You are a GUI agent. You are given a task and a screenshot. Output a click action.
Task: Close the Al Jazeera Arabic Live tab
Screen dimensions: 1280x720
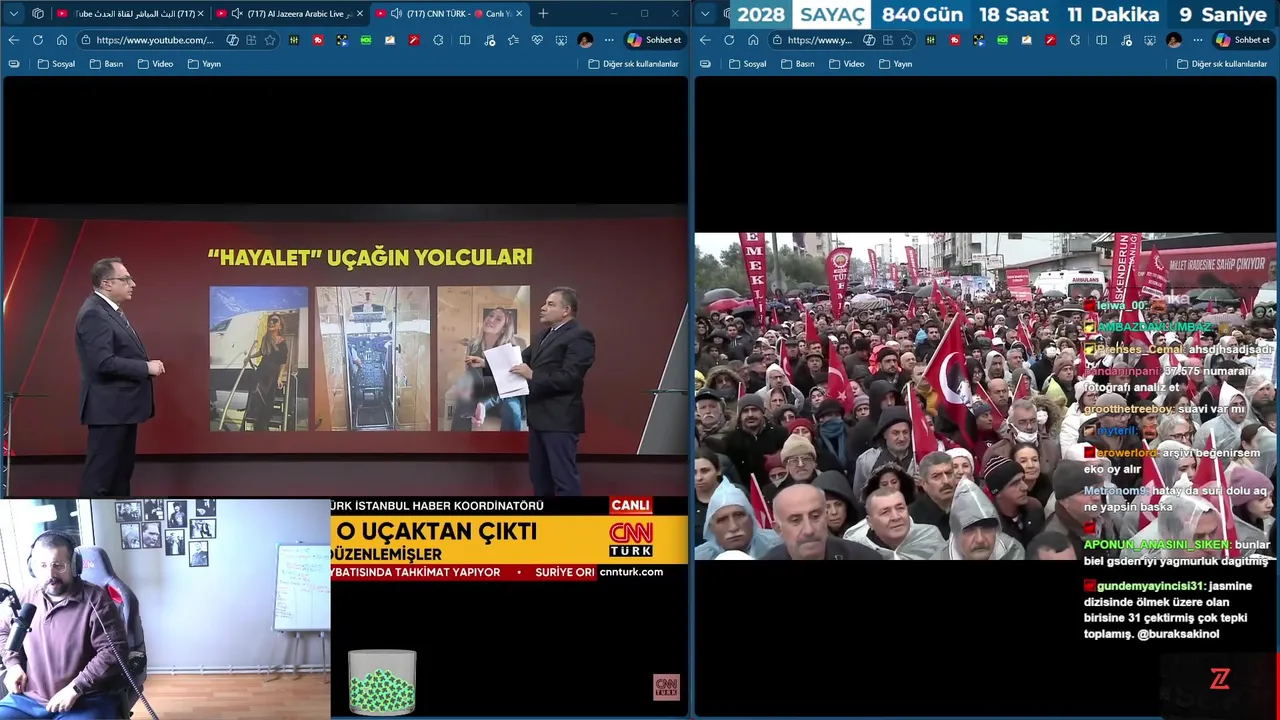[359, 14]
